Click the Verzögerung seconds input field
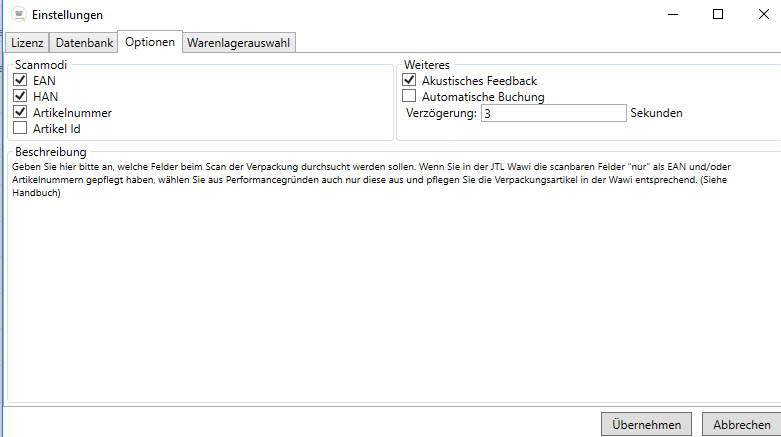Image resolution: width=781 pixels, height=437 pixels. [552, 113]
